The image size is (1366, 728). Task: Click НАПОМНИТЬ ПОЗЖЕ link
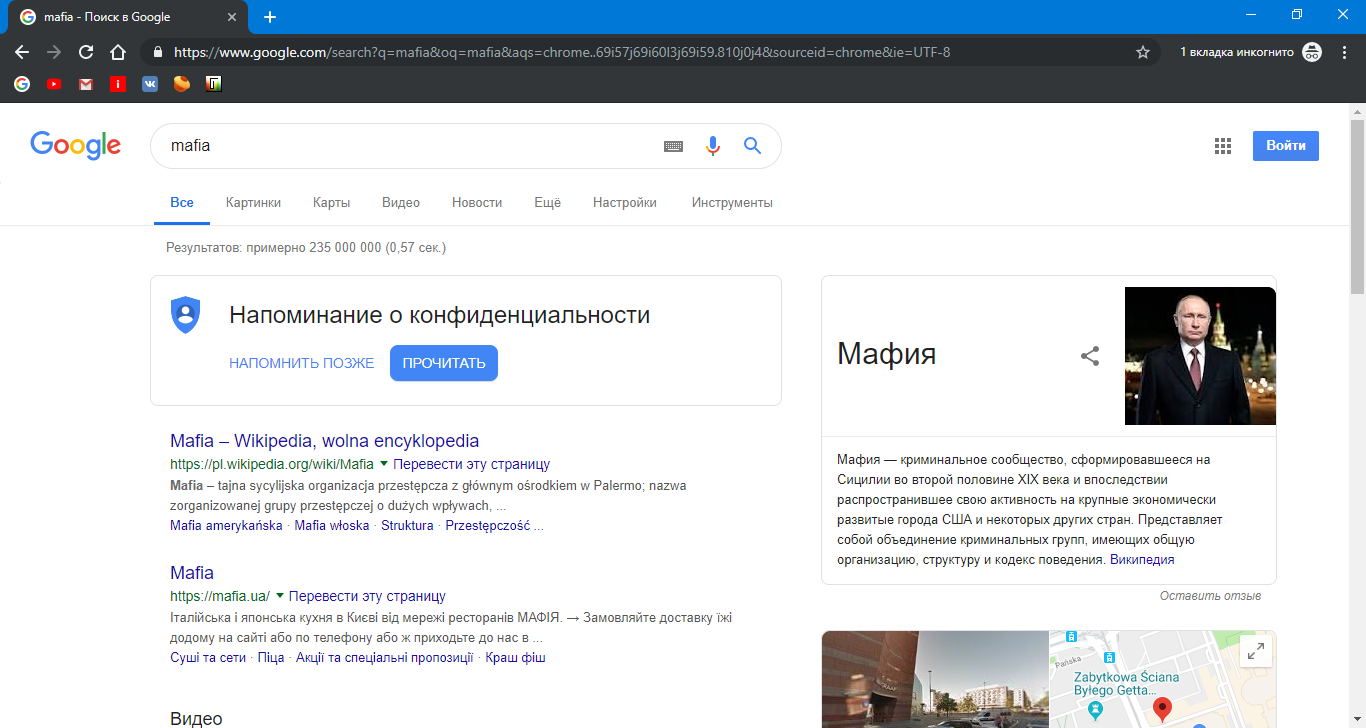pyautogui.click(x=301, y=363)
